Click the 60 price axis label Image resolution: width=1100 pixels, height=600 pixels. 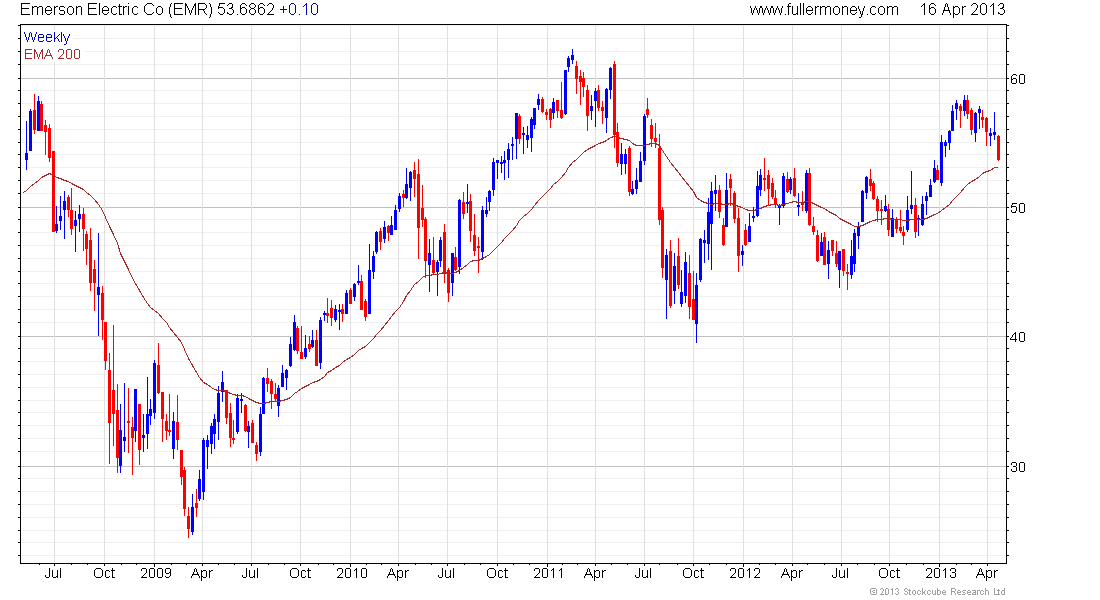coord(1017,79)
